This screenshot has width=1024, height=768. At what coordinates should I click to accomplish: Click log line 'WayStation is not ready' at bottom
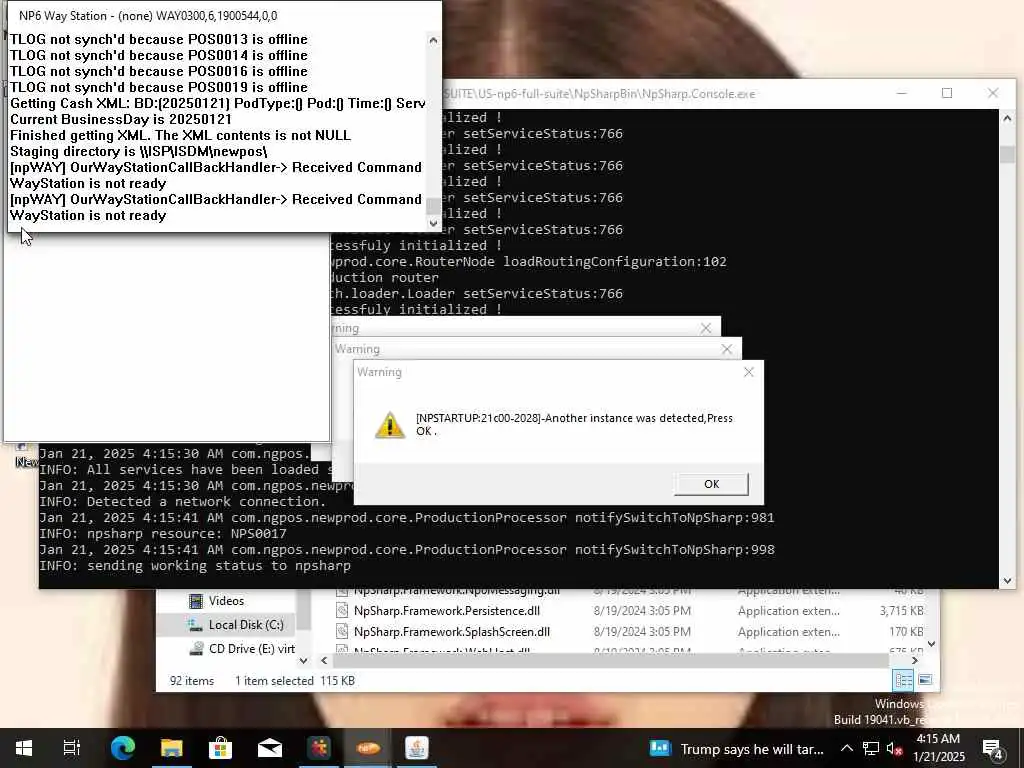point(88,216)
